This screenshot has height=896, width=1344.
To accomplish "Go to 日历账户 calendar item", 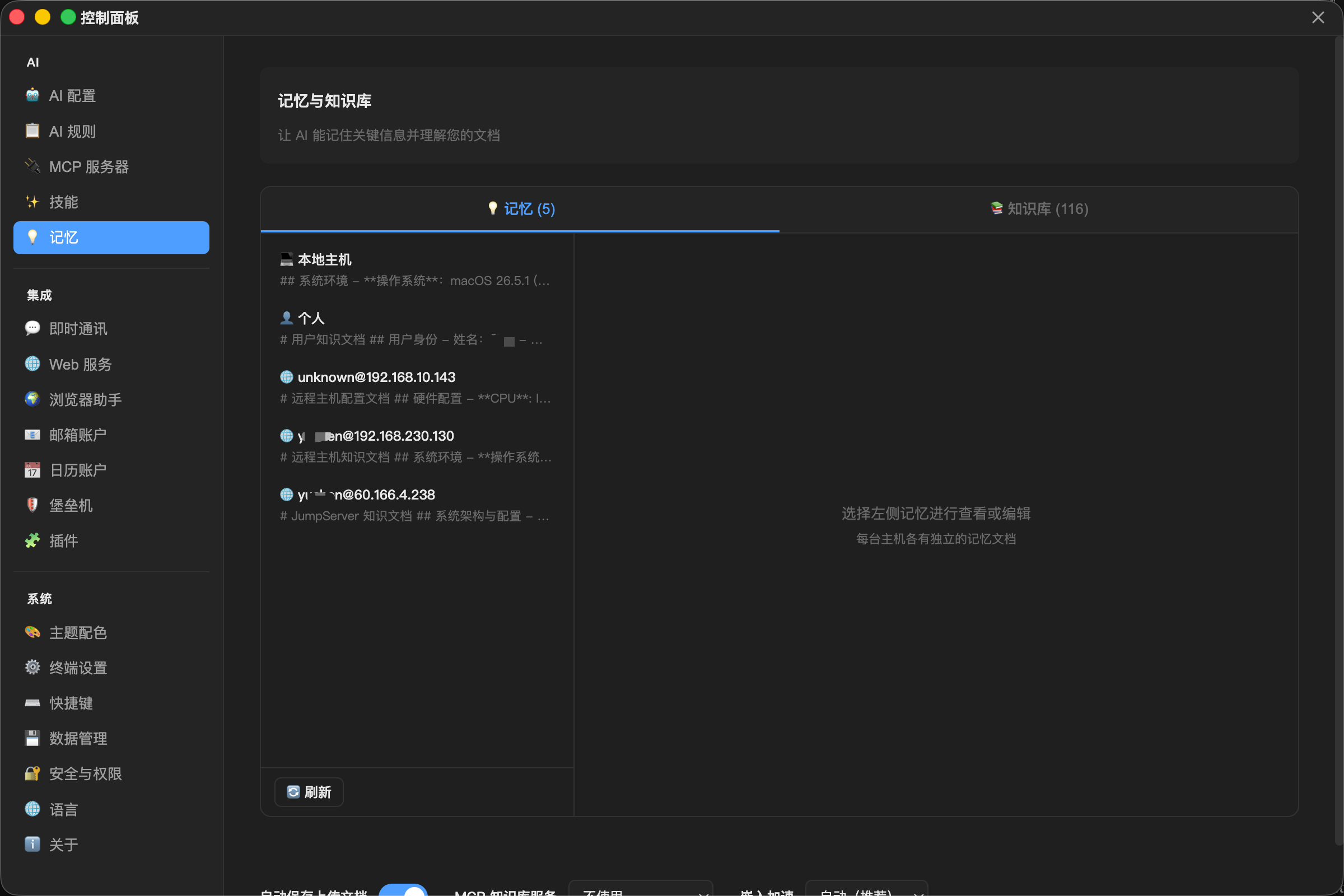I will point(111,470).
